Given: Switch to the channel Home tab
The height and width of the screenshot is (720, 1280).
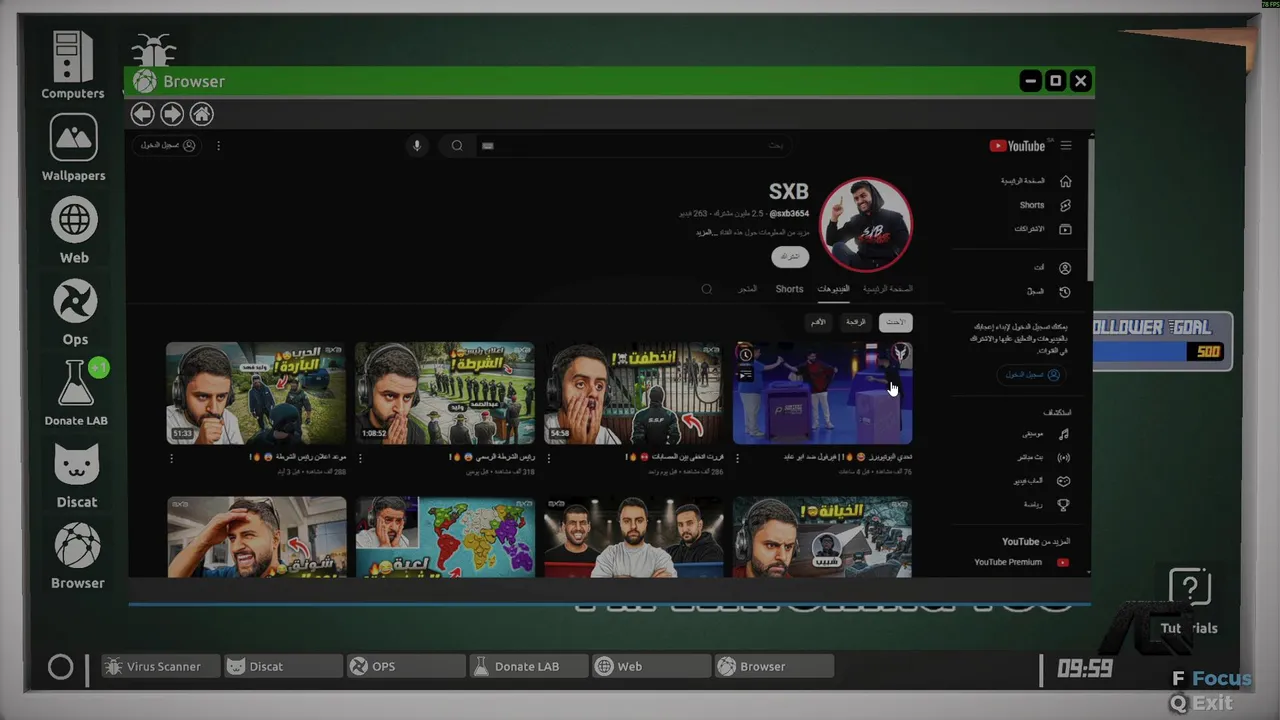Looking at the screenshot, I should point(888,289).
